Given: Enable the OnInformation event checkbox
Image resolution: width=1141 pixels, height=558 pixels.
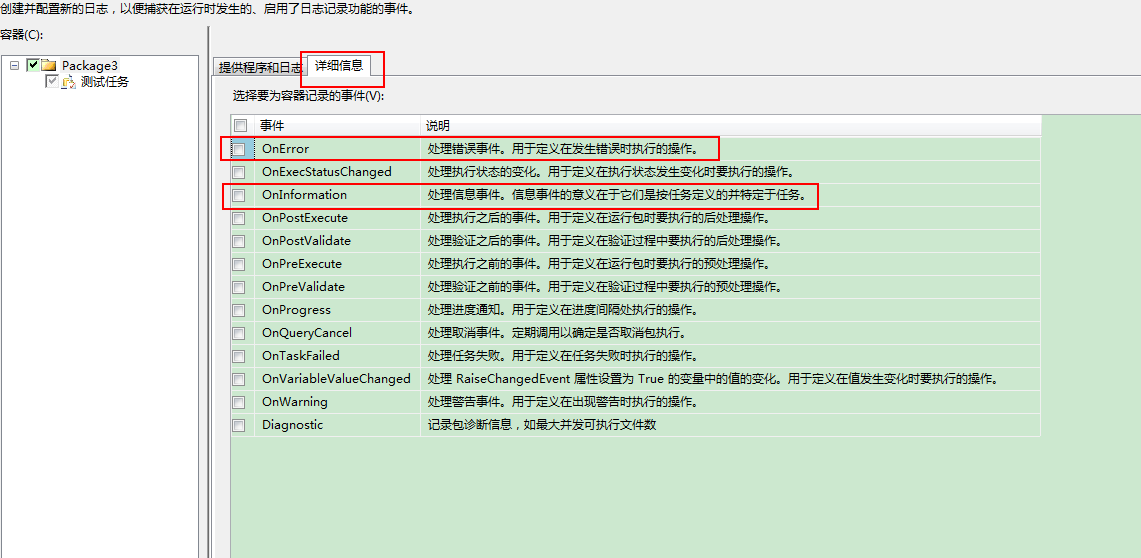Looking at the screenshot, I should click(238, 196).
